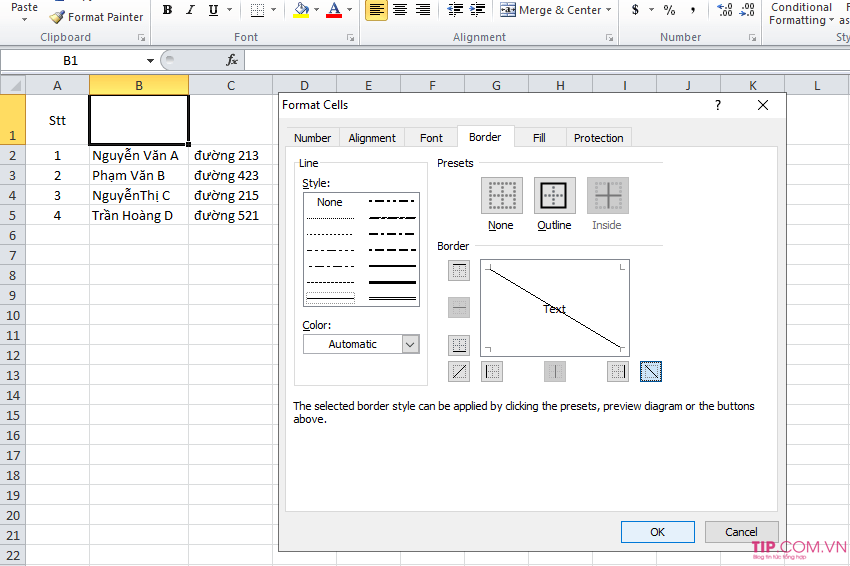Screen dimensions: 850x566
Task: Click Insert Function fx icon
Action: coord(232,60)
